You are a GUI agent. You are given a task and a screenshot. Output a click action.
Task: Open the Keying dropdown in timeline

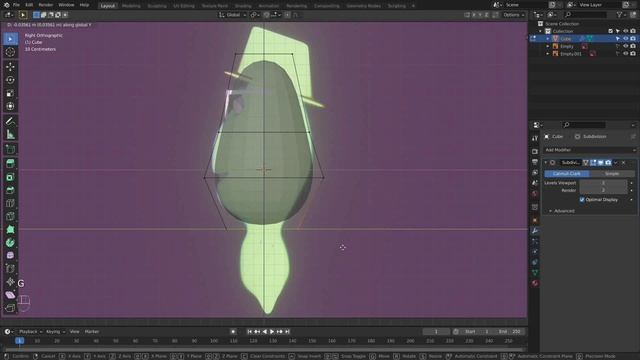click(x=56, y=331)
